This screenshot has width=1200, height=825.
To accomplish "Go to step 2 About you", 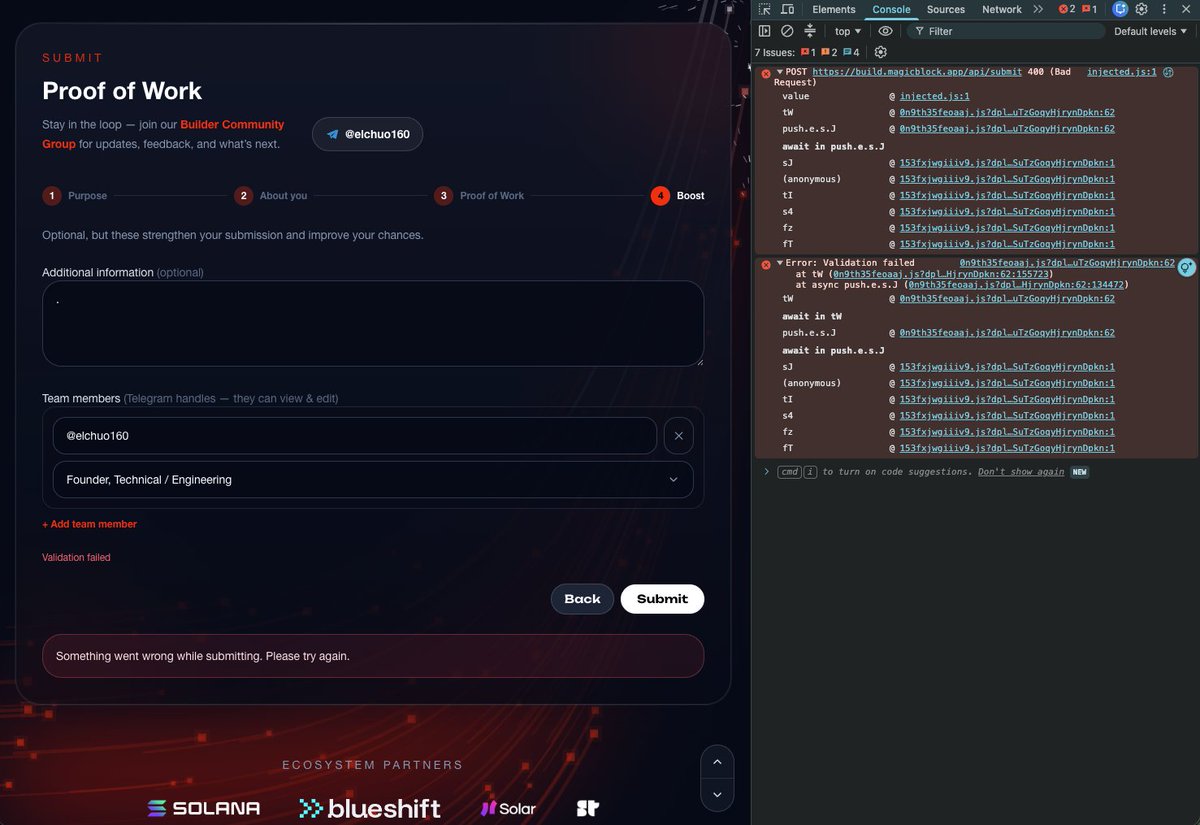I will tap(271, 196).
